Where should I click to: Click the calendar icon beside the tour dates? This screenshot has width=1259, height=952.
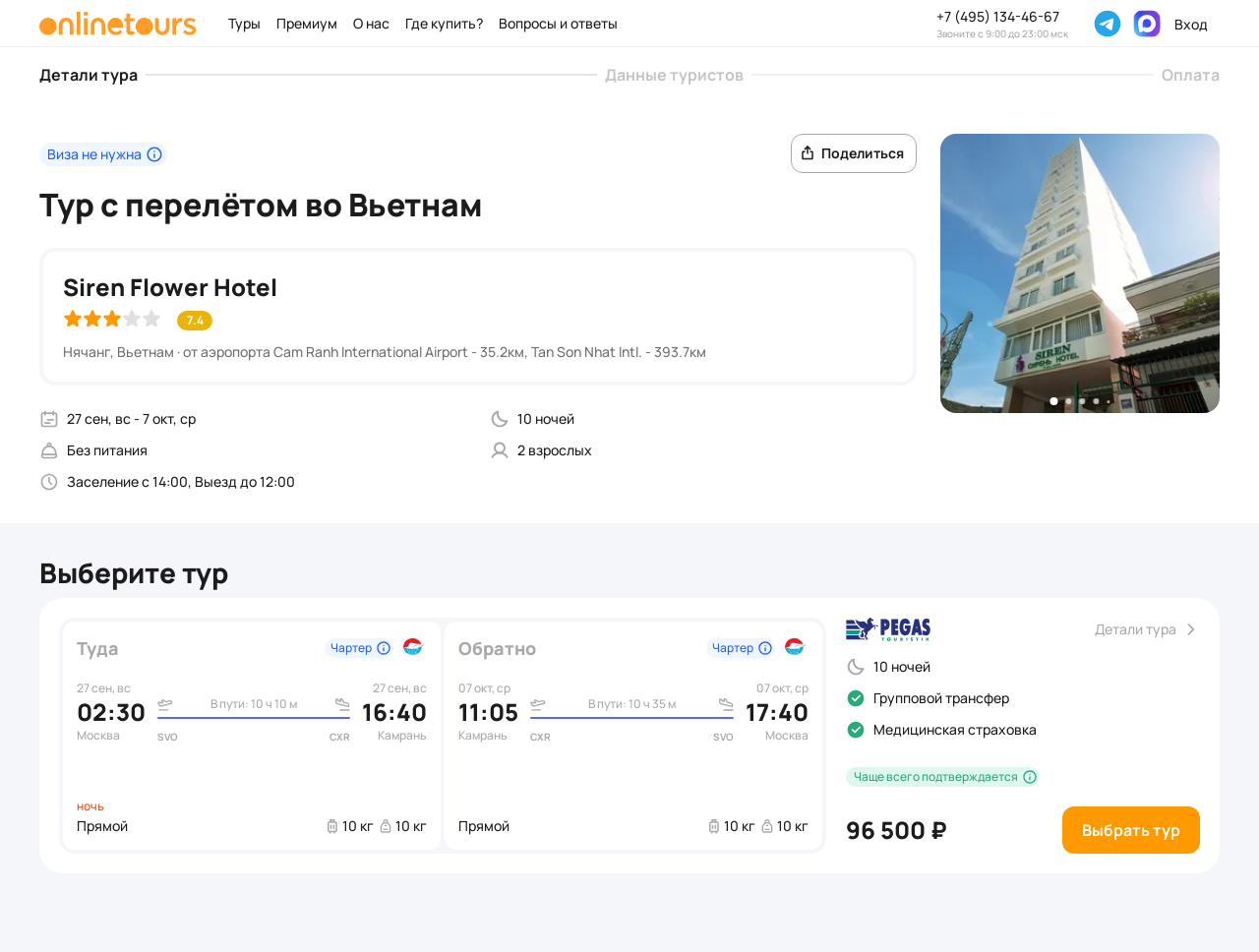(49, 419)
